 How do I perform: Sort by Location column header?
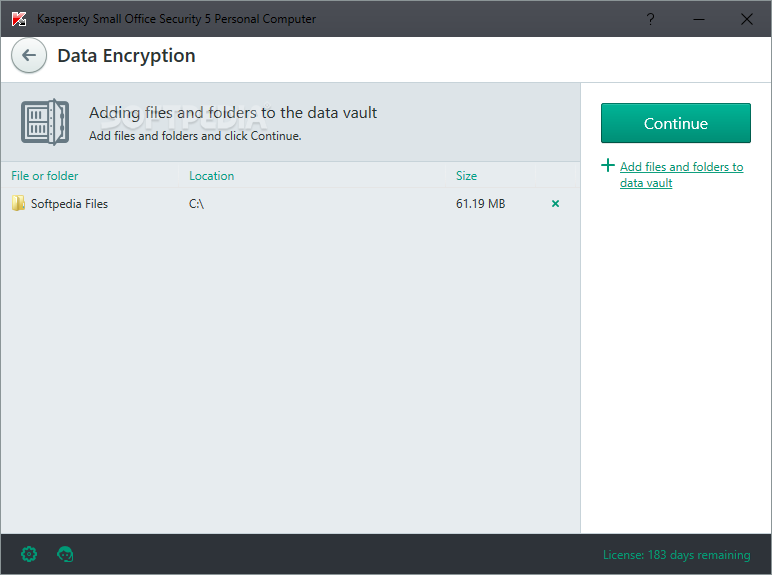tap(212, 176)
